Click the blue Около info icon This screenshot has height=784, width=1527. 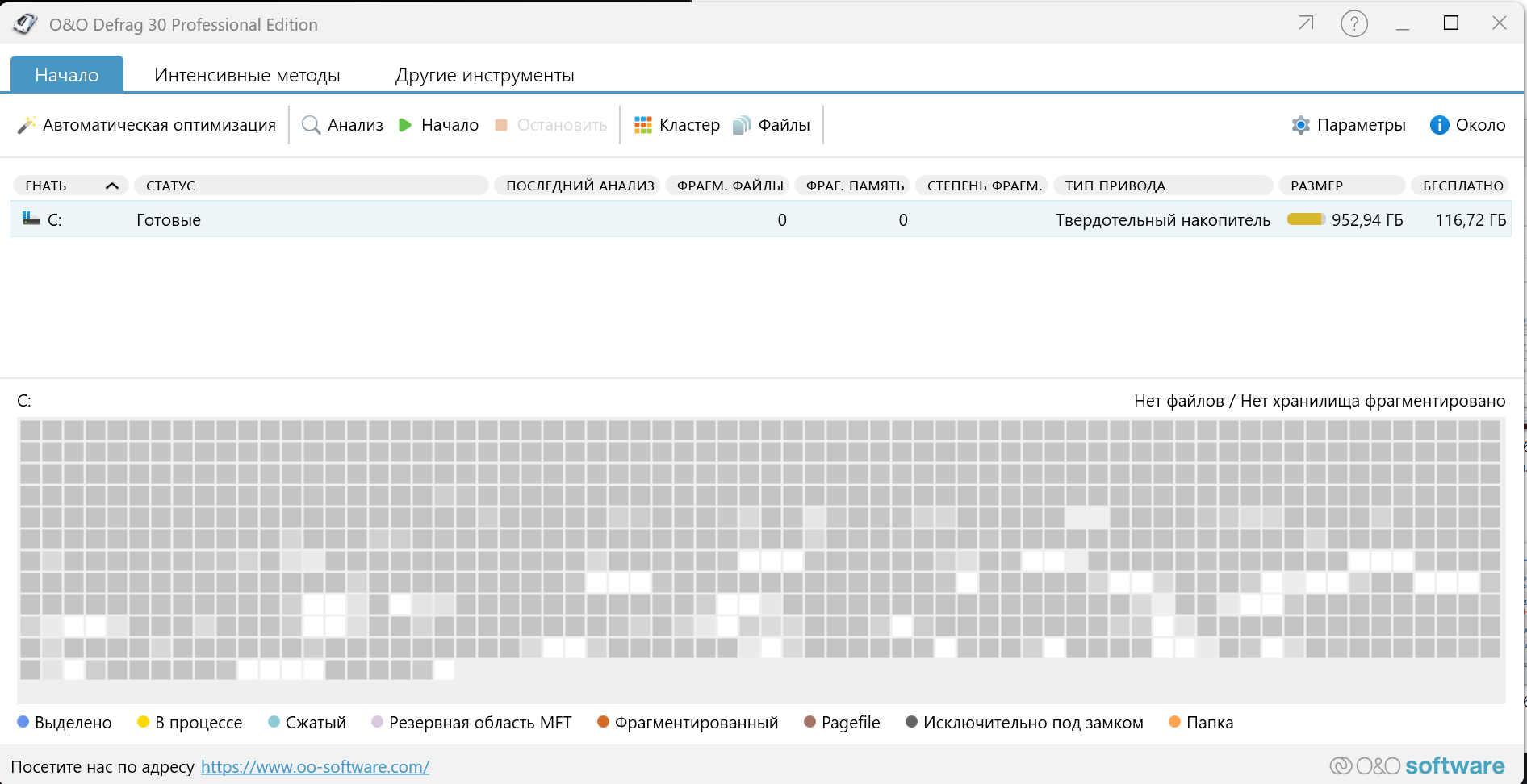pyautogui.click(x=1439, y=125)
